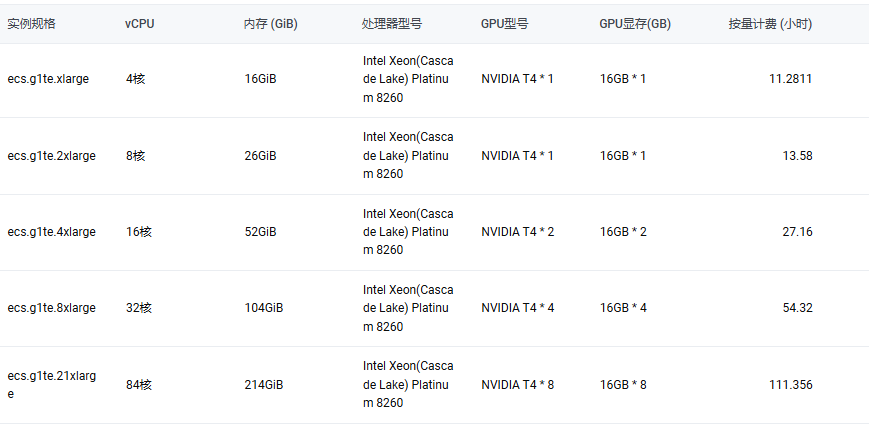Click the 16GB * 2 GPU memory cell

pos(623,232)
